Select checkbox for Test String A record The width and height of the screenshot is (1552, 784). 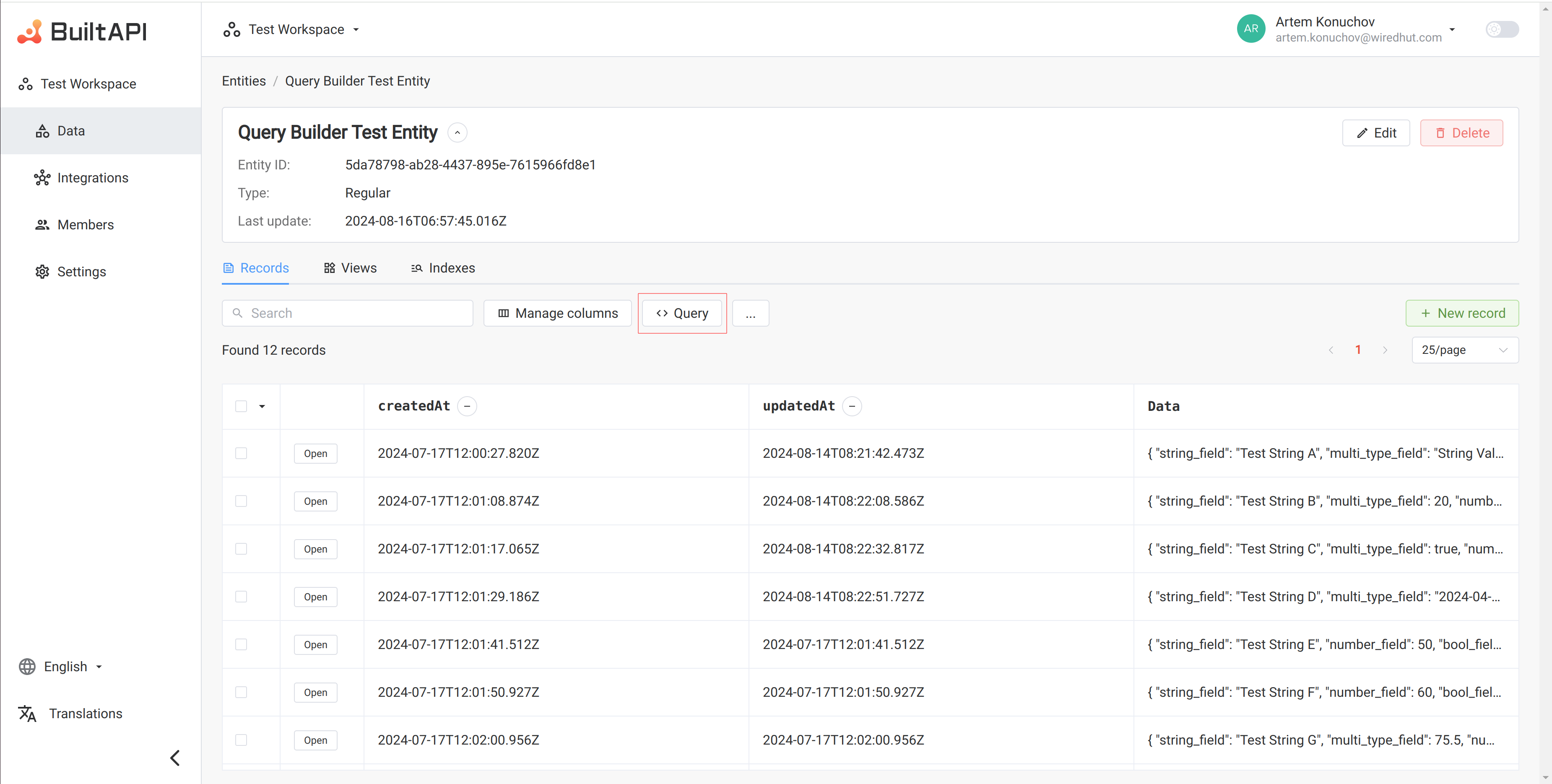click(x=241, y=453)
